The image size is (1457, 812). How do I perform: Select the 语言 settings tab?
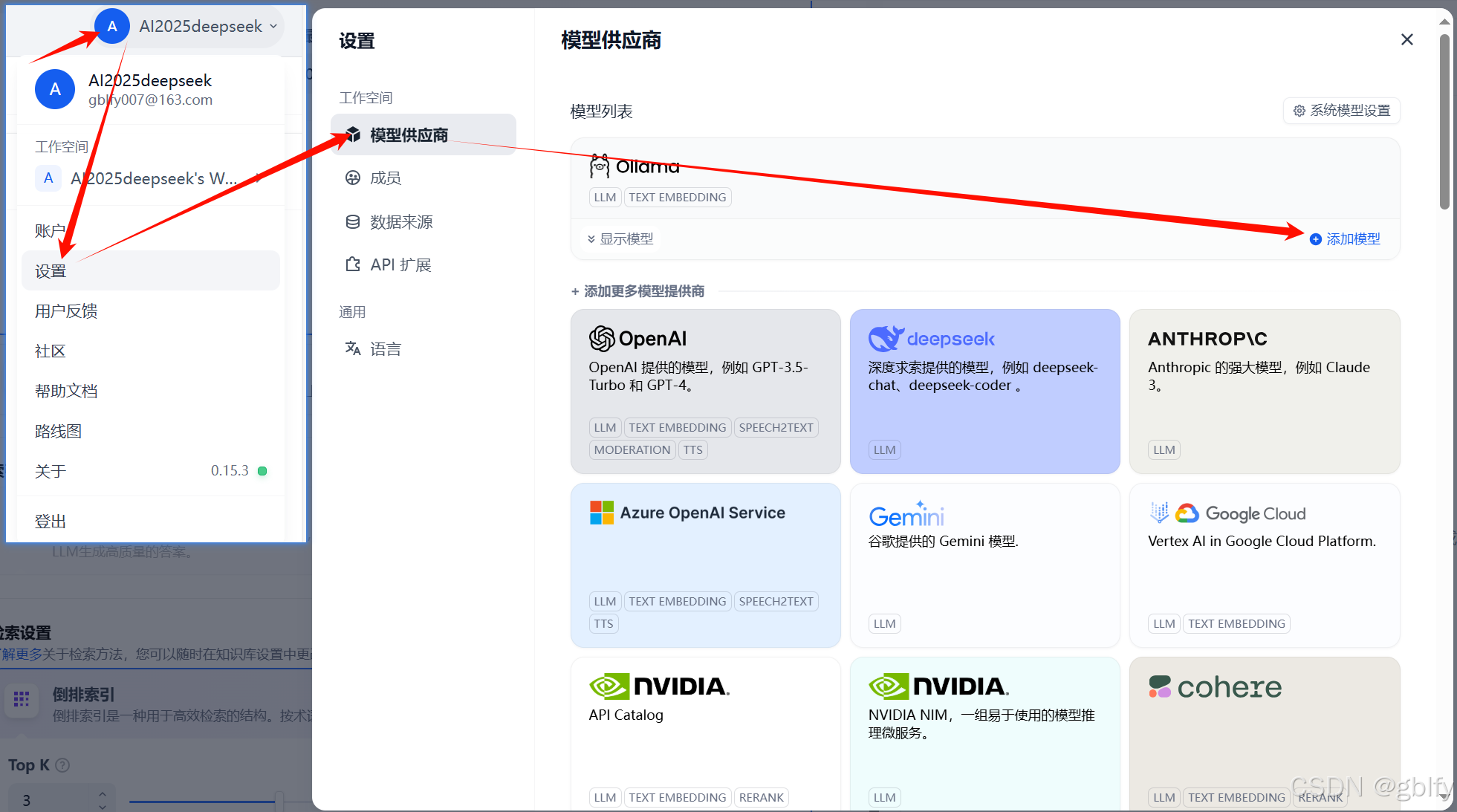click(x=424, y=349)
